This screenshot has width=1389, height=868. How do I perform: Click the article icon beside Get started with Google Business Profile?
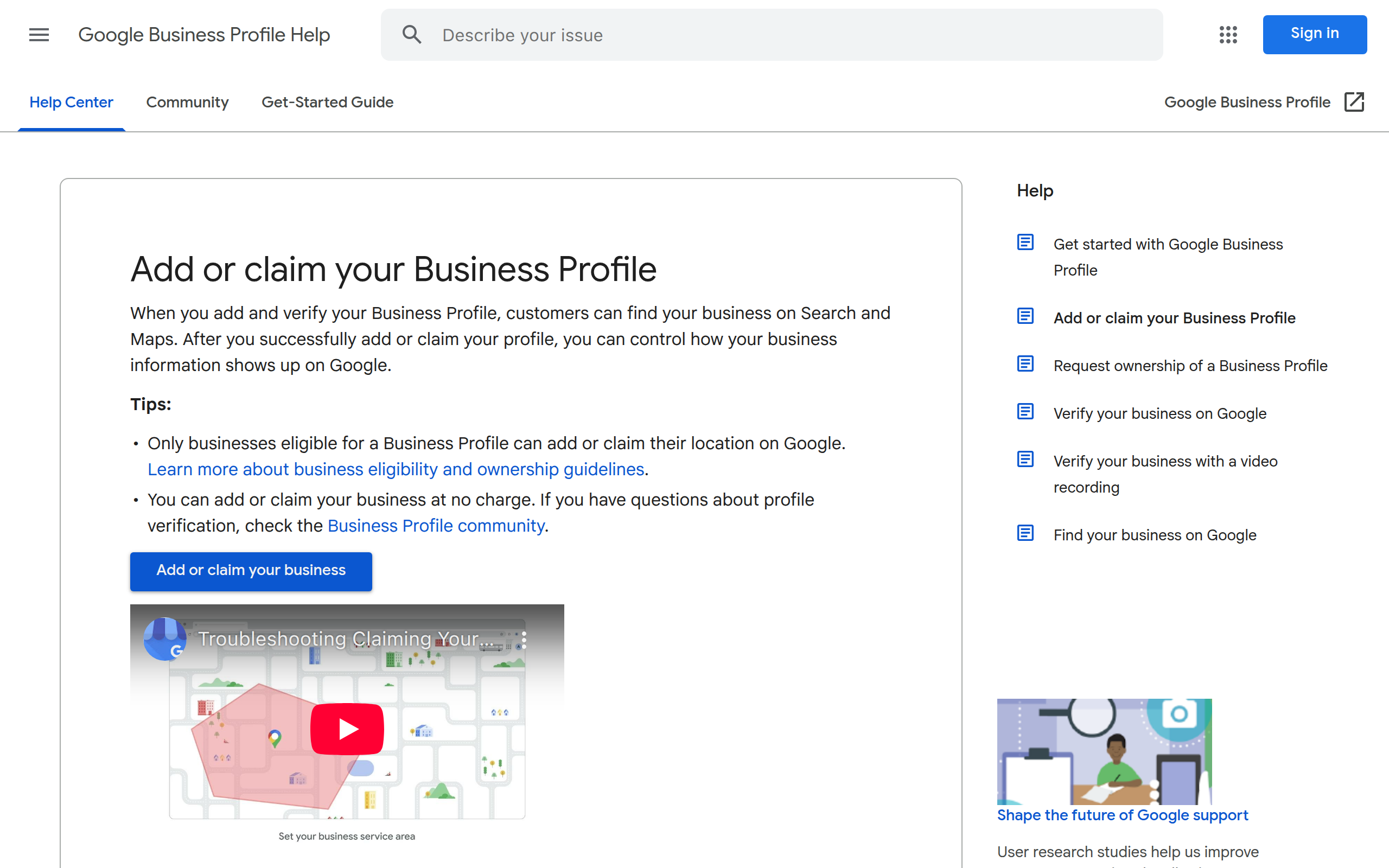tap(1025, 242)
